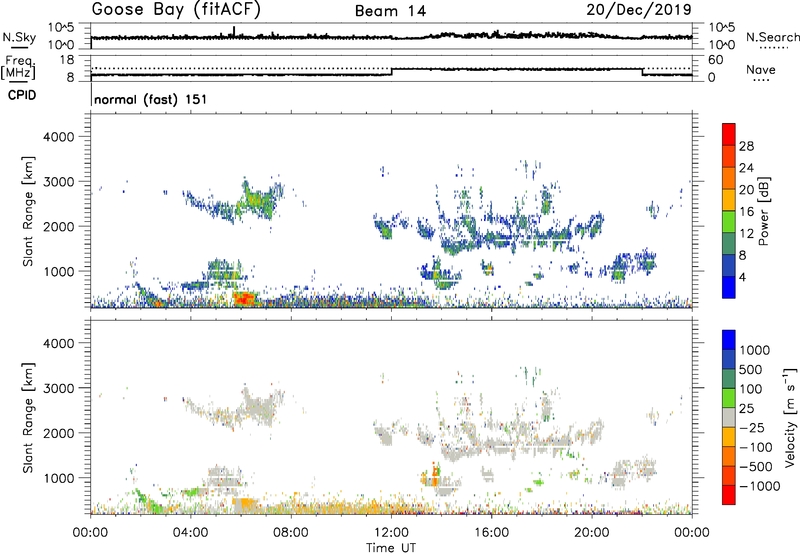Click the '2000' tick on velocity panel
The width and height of the screenshot is (800, 554).
pyautogui.click(x=59, y=433)
